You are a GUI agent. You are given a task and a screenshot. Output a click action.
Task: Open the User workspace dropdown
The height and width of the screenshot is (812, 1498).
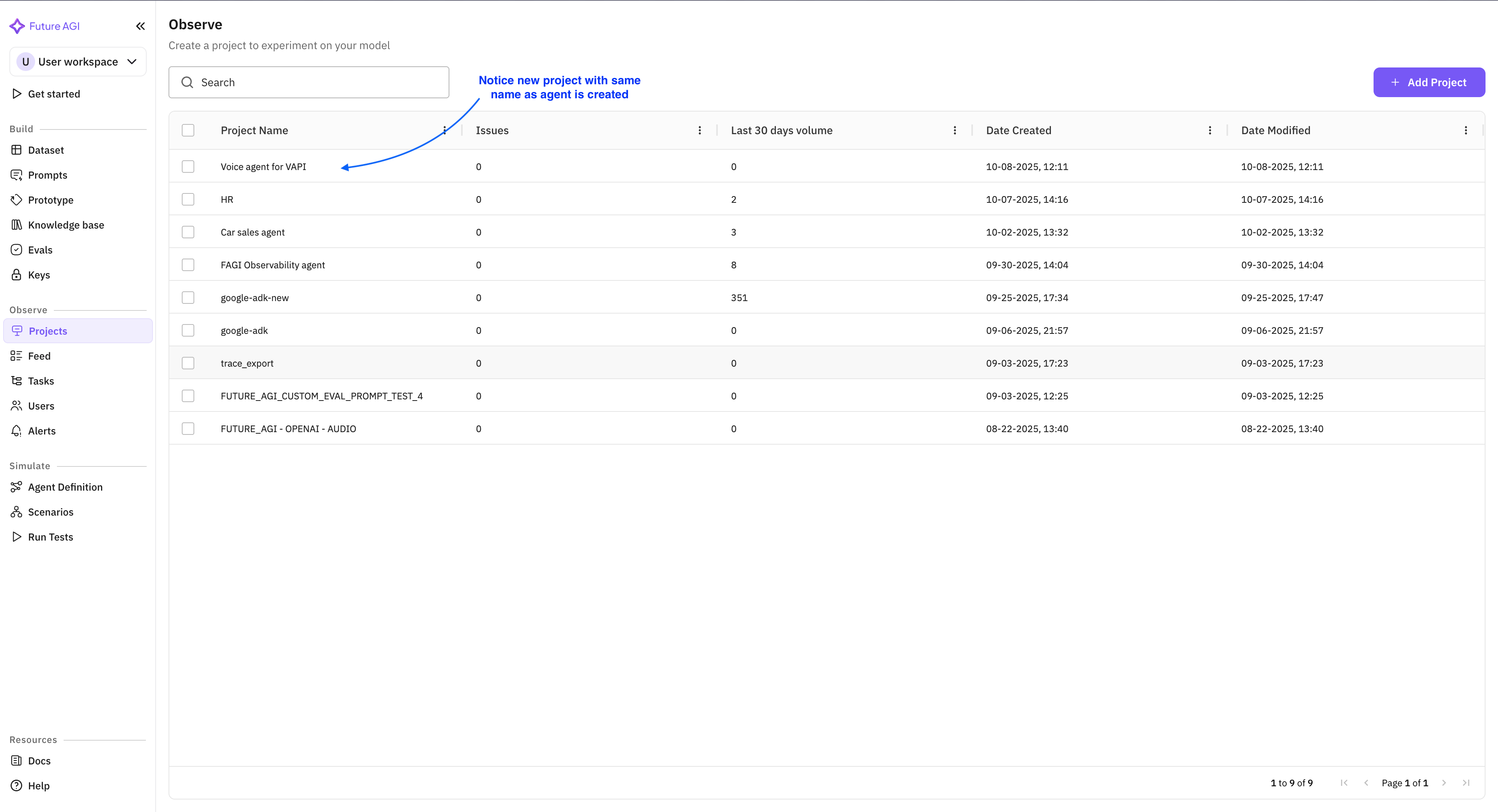pyautogui.click(x=77, y=61)
